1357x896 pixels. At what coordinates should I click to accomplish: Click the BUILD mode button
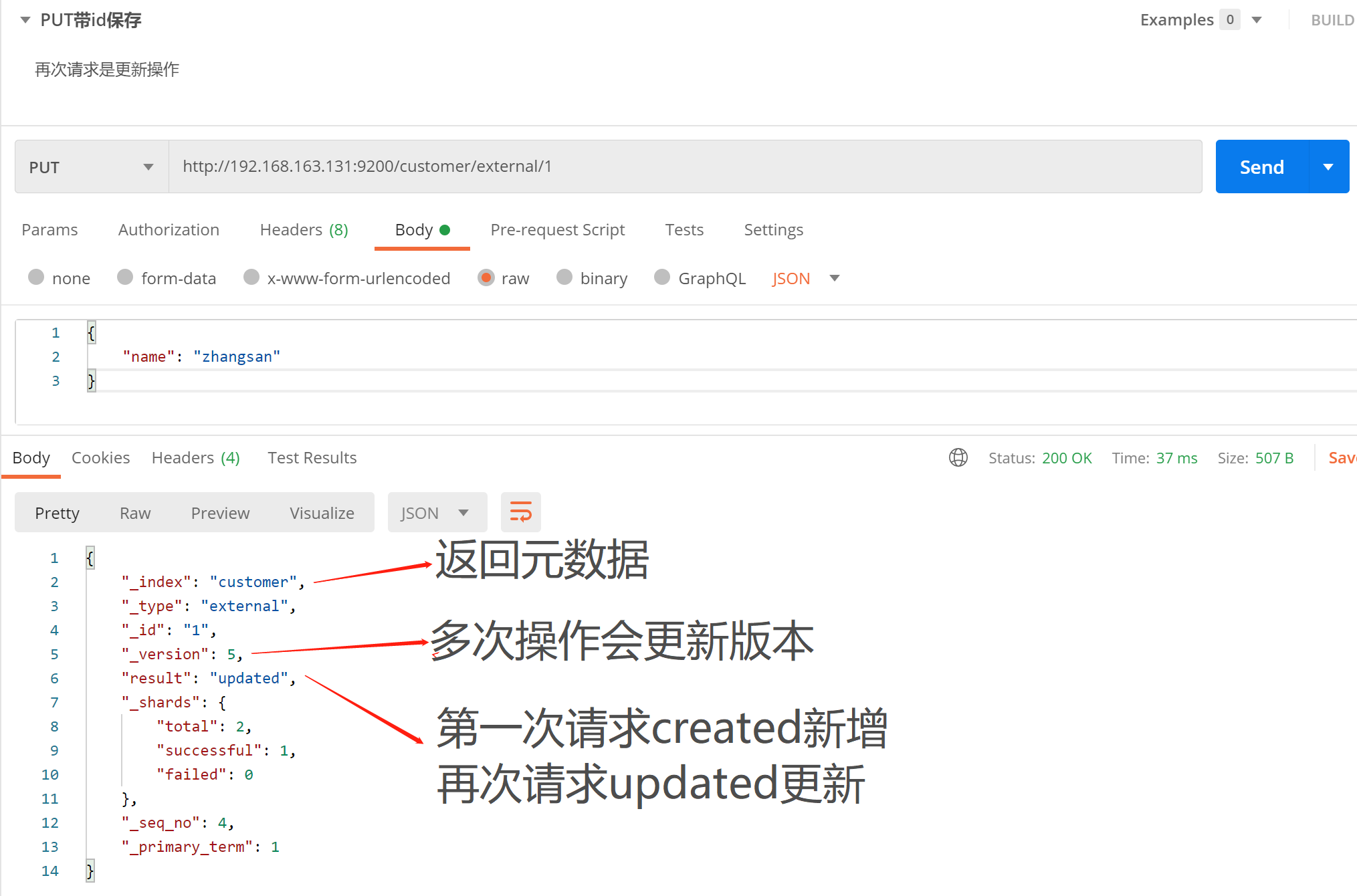[1333, 20]
